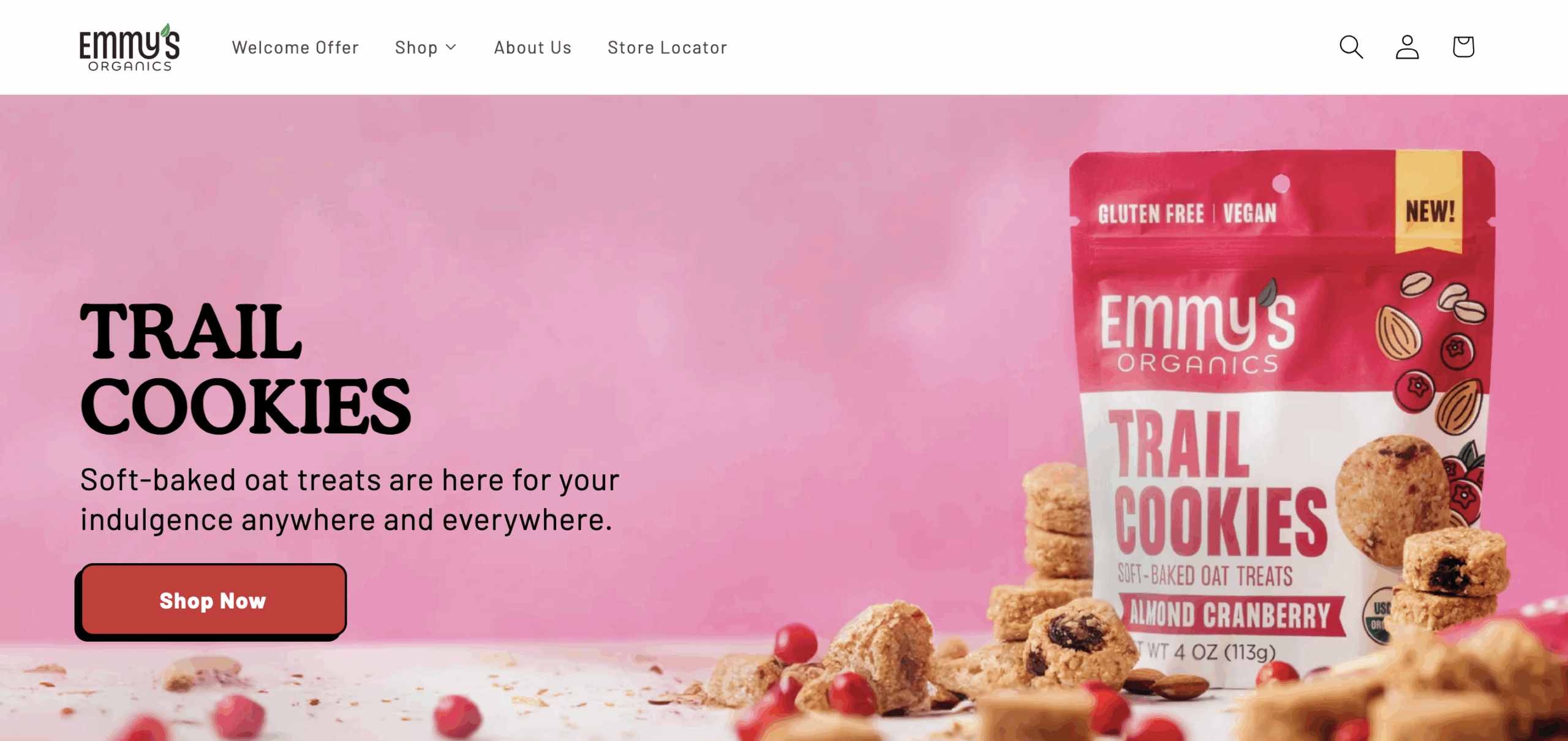Viewport: 1568px width, 741px height.
Task: Go to the Welcome Offer page
Action: point(295,47)
